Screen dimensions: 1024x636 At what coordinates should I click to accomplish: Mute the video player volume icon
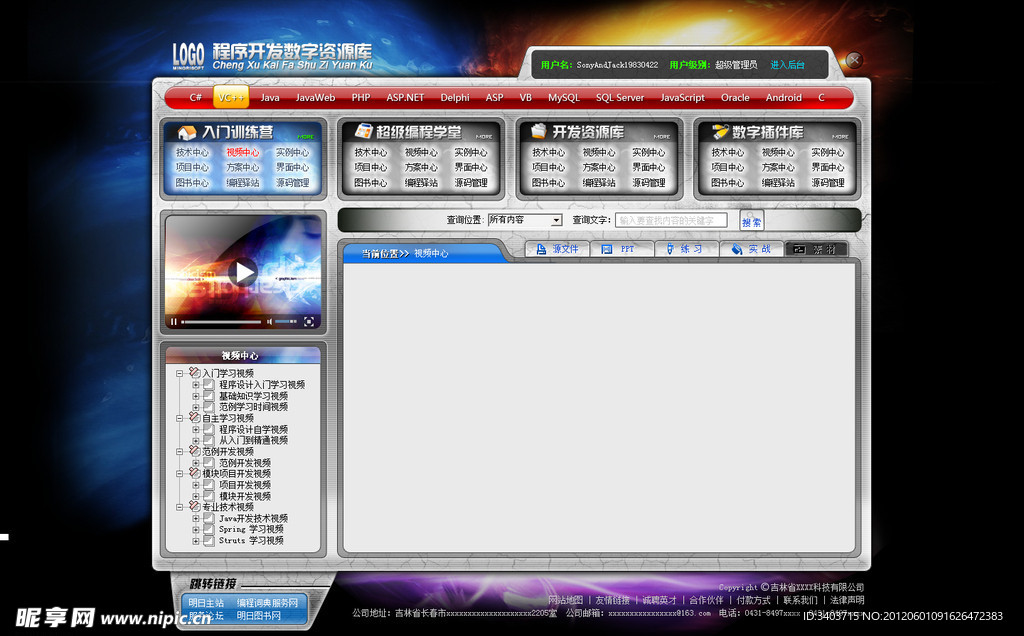pyautogui.click(x=269, y=322)
